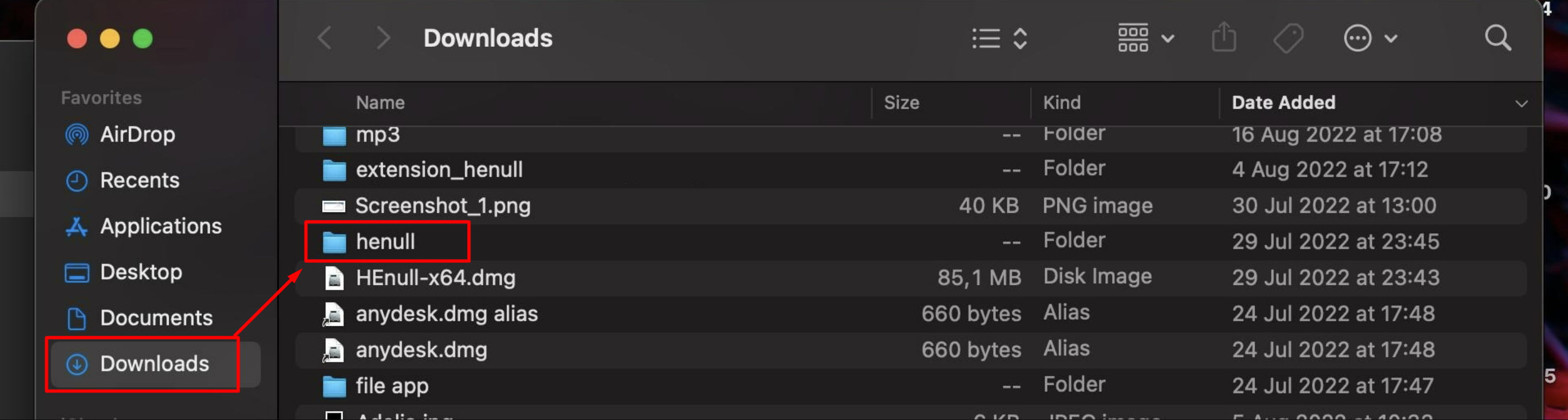Go back with the left chevron
Viewport: 1568px width, 420px height.
325,39
